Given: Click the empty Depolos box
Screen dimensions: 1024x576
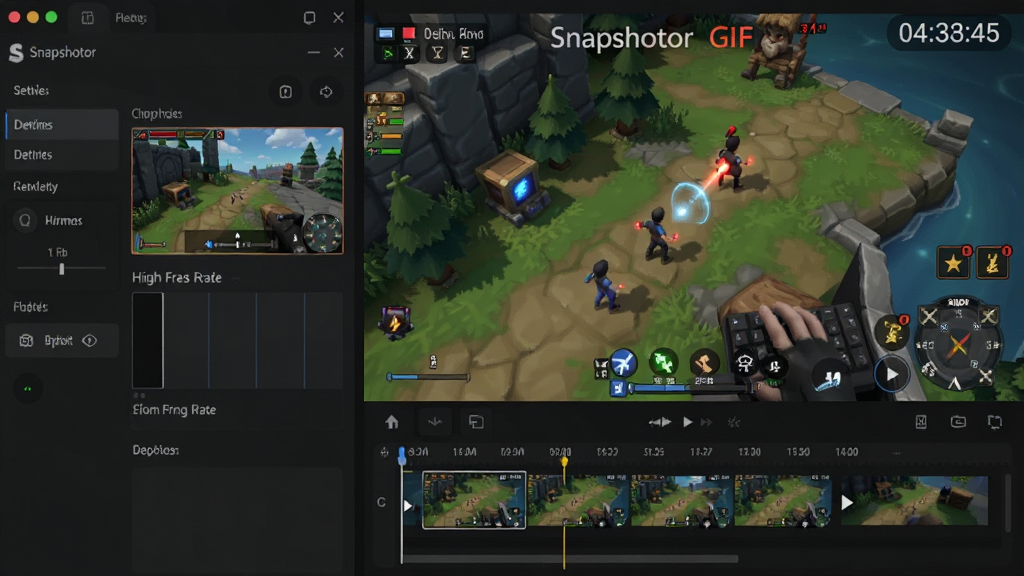Looking at the screenshot, I should [237, 519].
